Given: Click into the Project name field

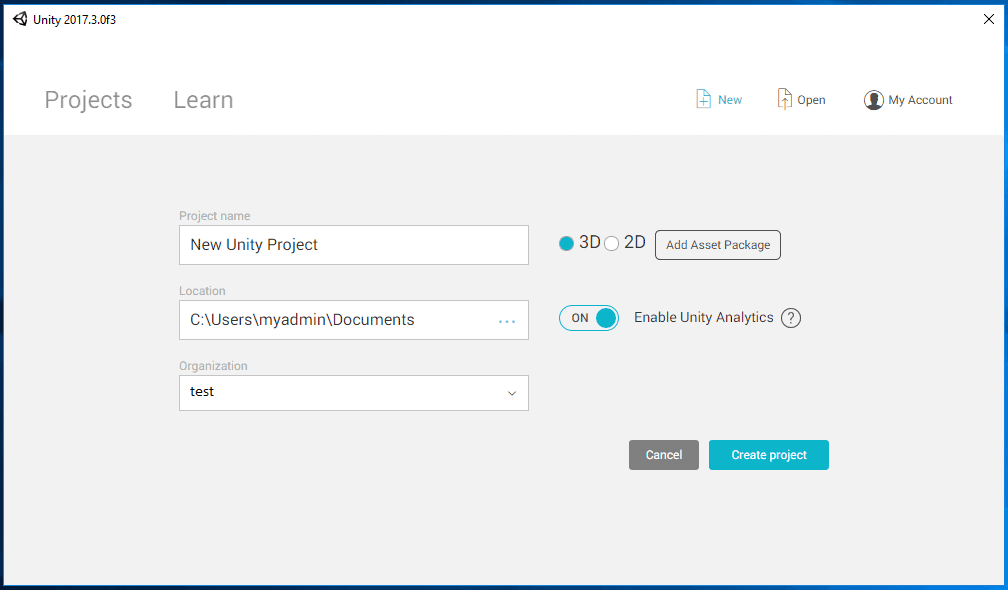Looking at the screenshot, I should [354, 245].
